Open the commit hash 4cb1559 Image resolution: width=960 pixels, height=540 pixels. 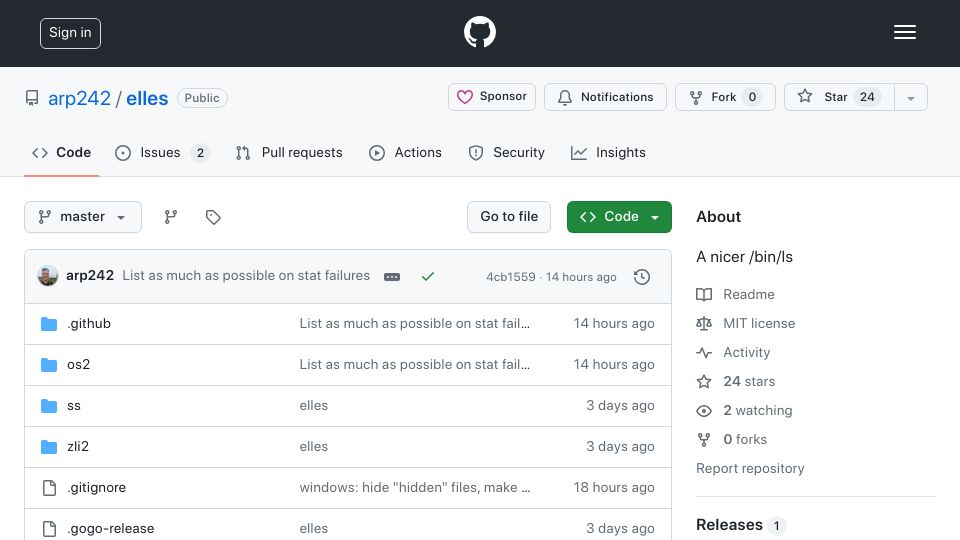click(x=511, y=277)
